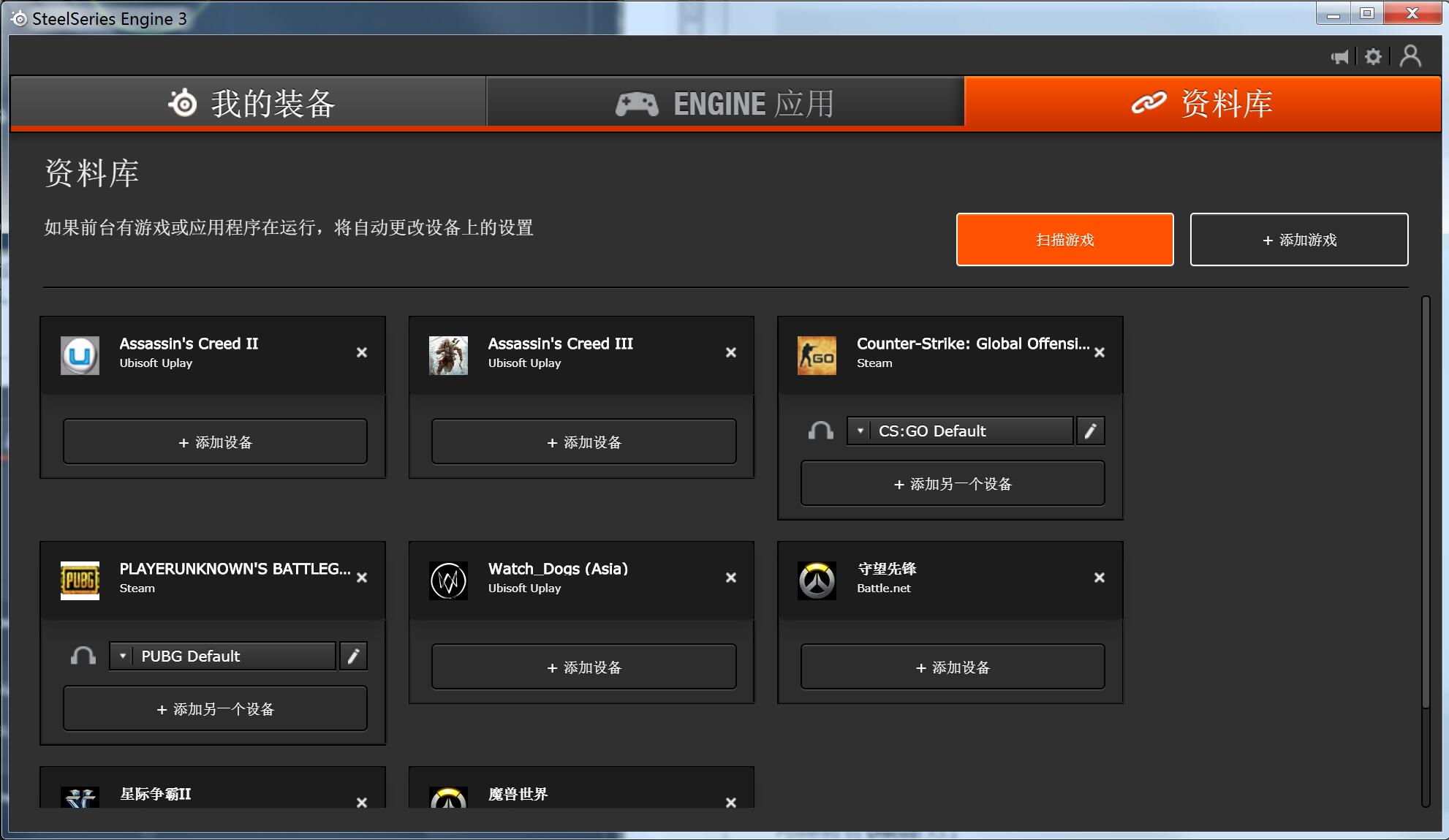Add device to Assassin's Creed II
The image size is (1449, 840).
[x=215, y=442]
